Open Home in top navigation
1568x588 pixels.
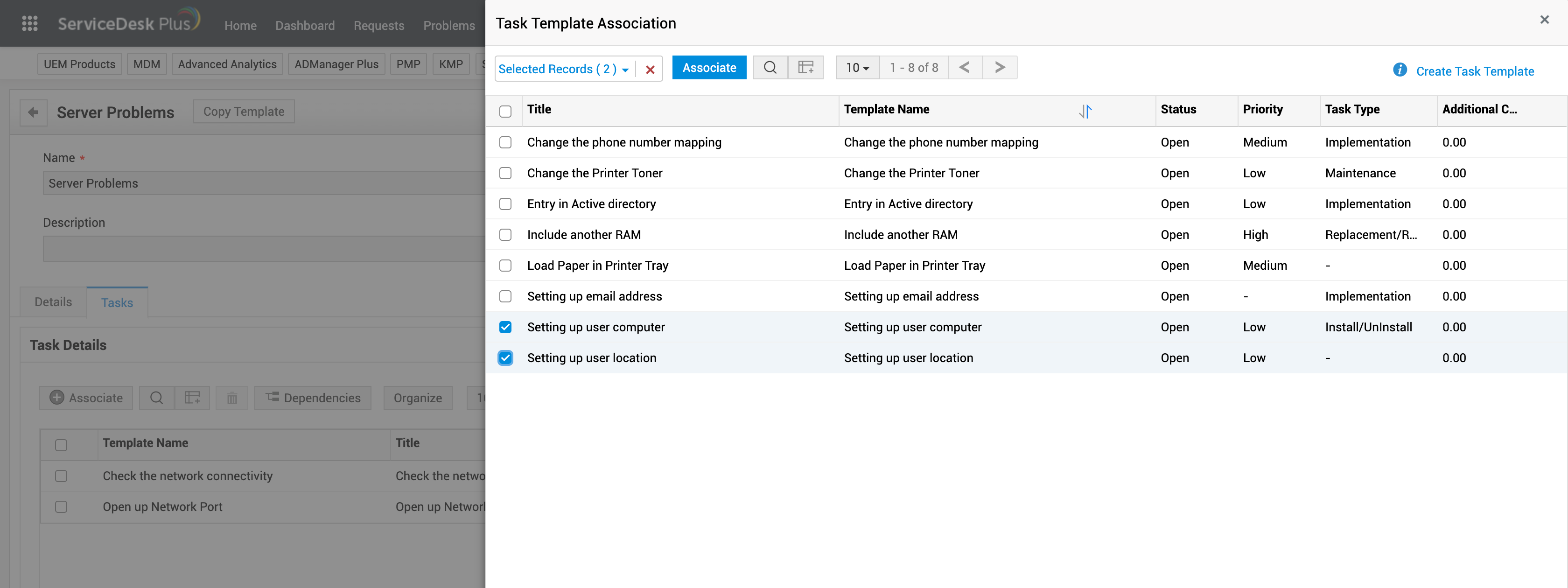pyautogui.click(x=240, y=26)
